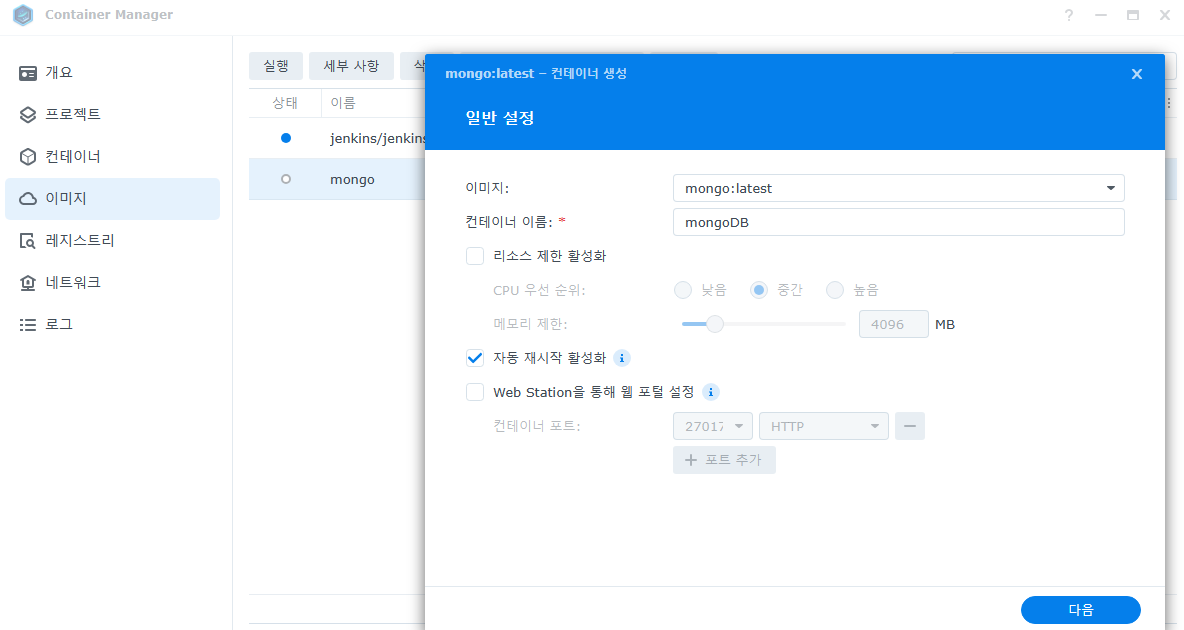
Task: Open the 27017 container port dropdown
Action: (712, 426)
